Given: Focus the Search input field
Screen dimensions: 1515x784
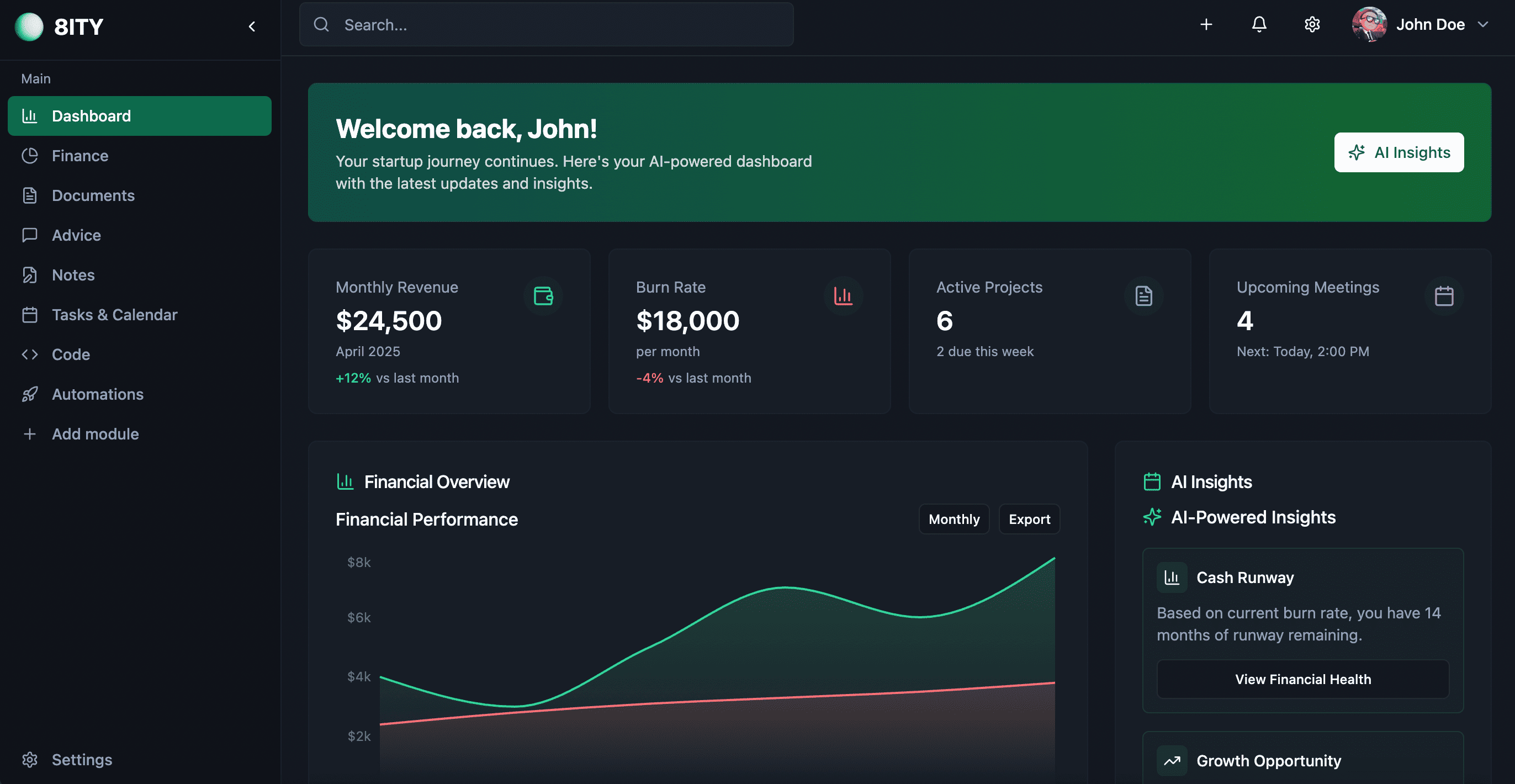Looking at the screenshot, I should click(546, 25).
